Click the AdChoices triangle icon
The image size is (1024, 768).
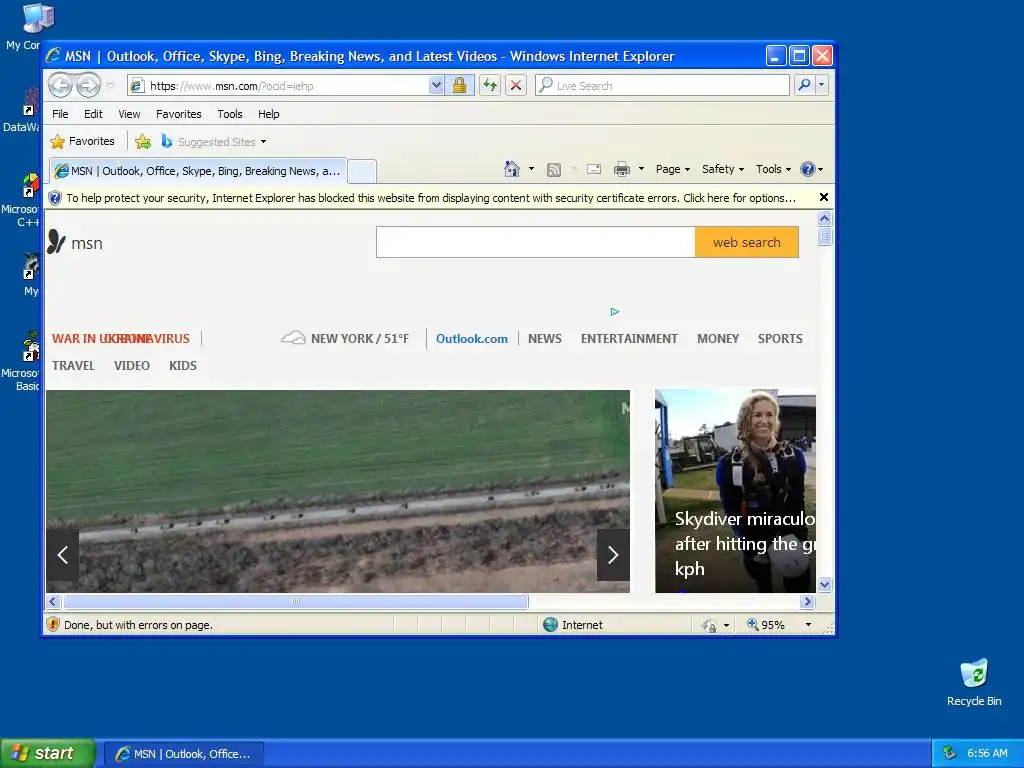(615, 312)
